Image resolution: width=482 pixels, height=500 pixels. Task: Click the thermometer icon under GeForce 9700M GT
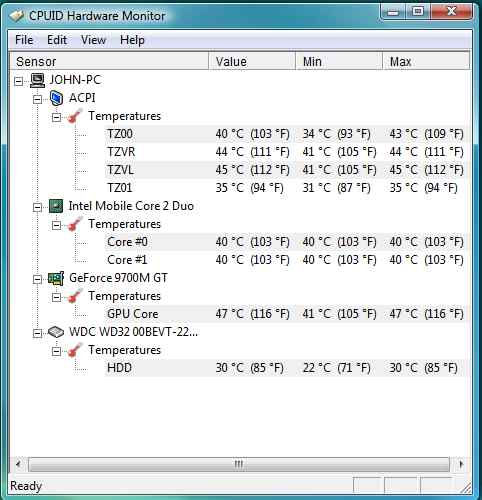tap(75, 296)
